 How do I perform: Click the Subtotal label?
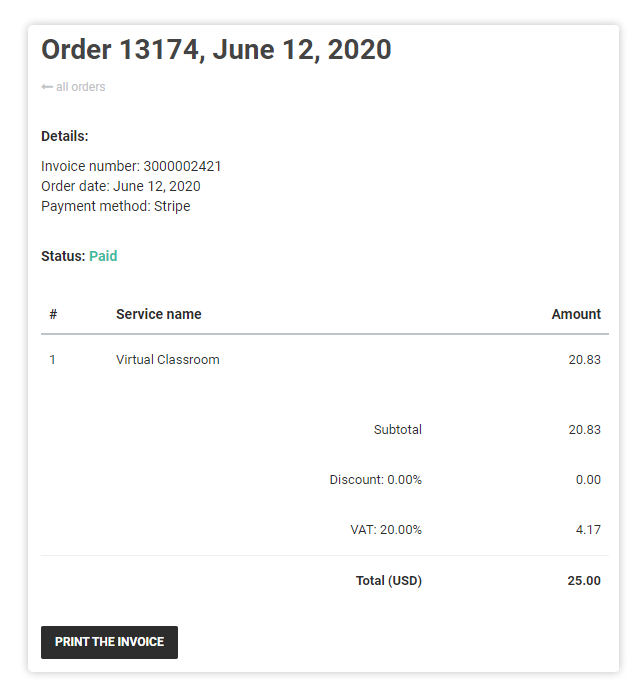(398, 430)
